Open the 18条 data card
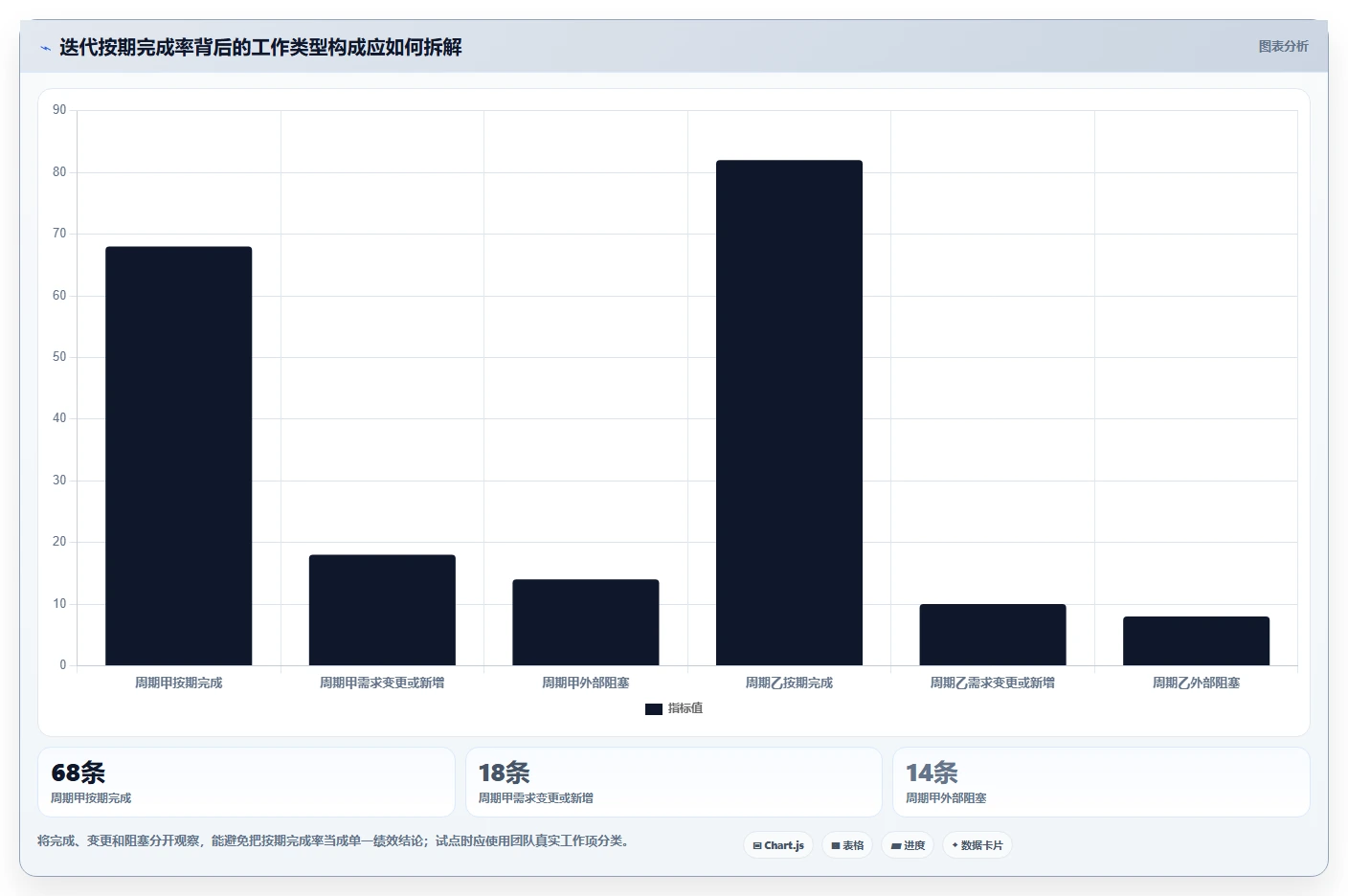The height and width of the screenshot is (896, 1348). pyautogui.click(x=674, y=782)
